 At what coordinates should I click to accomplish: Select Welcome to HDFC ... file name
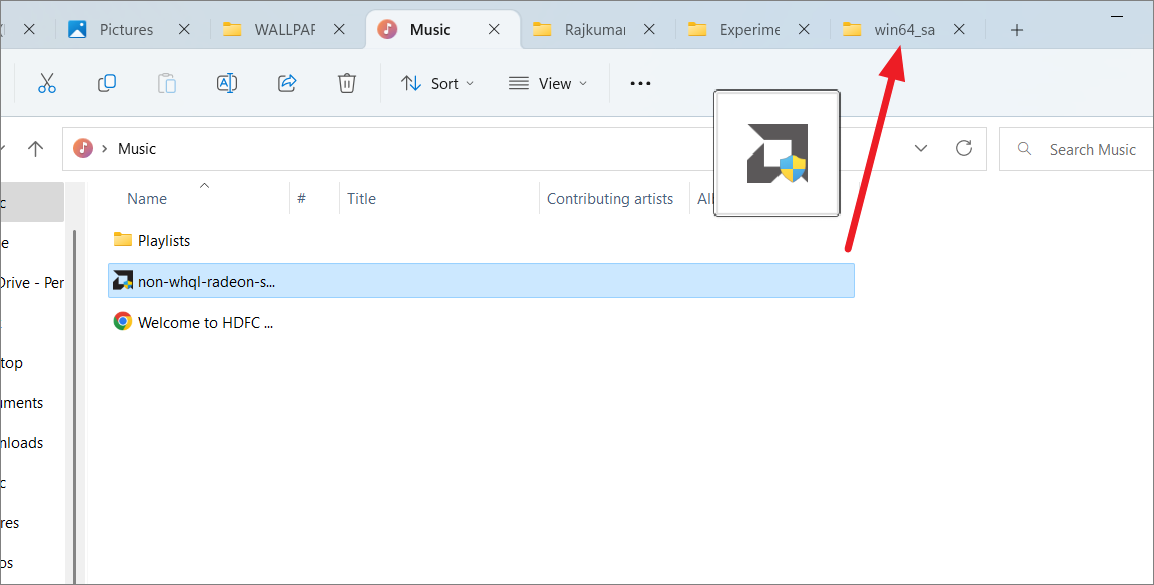[x=205, y=323]
